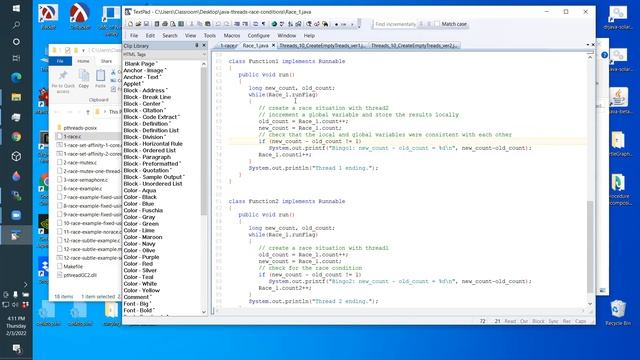Click the Cut toolbar icon
This screenshot has width=640, height=360.
(x=191, y=24)
